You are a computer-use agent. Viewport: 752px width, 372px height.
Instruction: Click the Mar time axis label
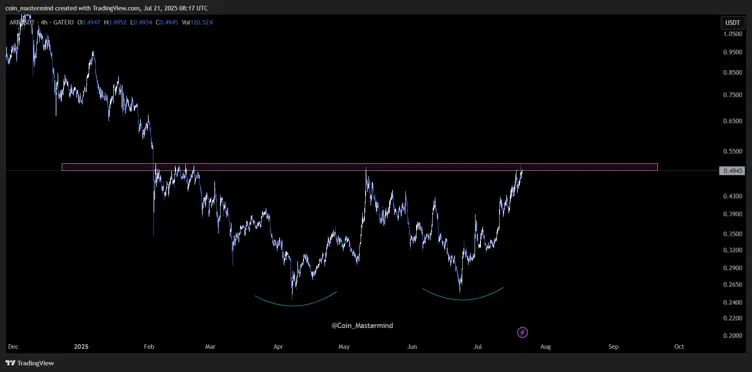[x=211, y=346]
